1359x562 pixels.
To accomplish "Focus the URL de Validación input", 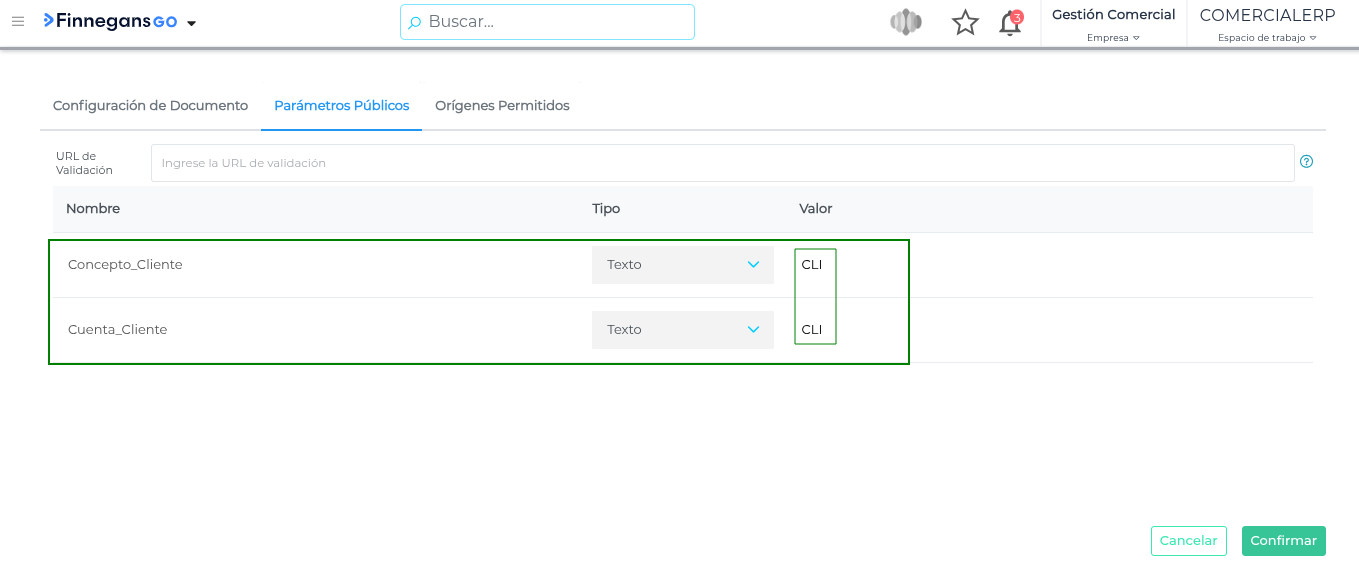I will pos(722,163).
